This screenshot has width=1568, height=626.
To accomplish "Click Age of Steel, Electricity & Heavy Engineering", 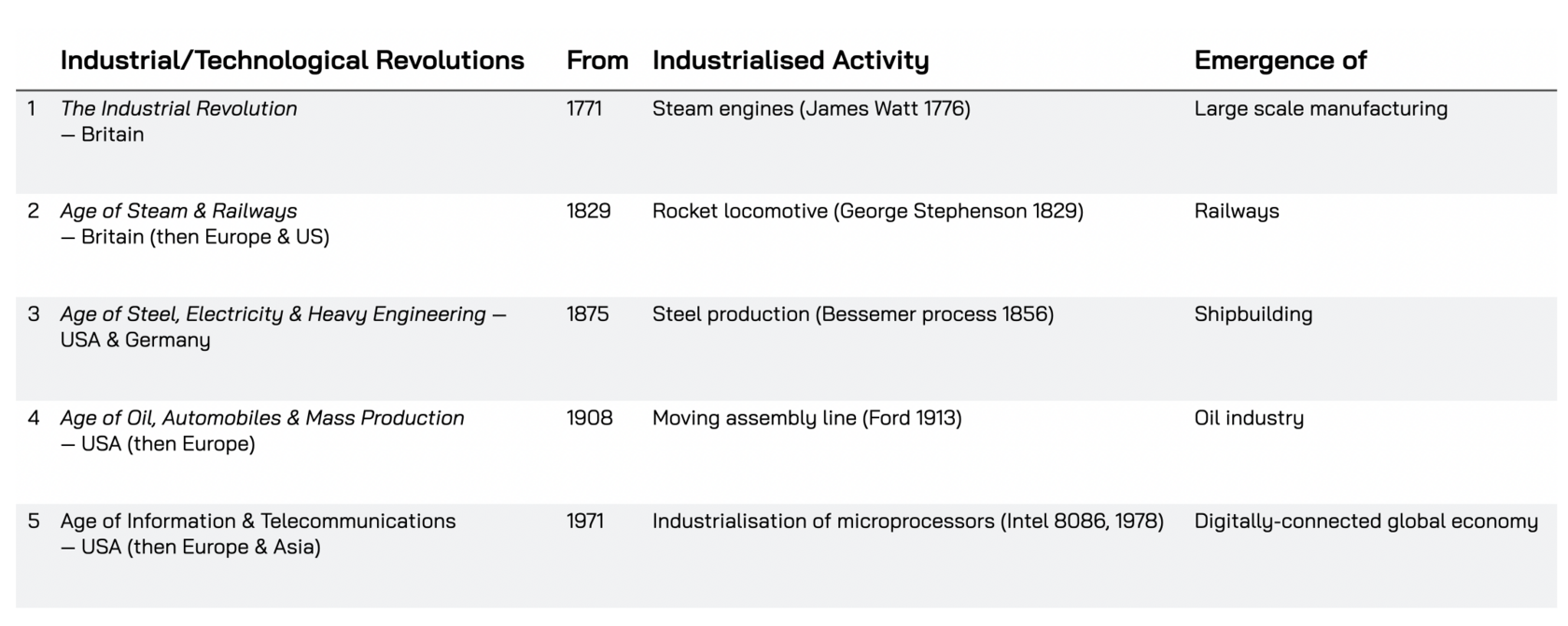I will point(273,314).
